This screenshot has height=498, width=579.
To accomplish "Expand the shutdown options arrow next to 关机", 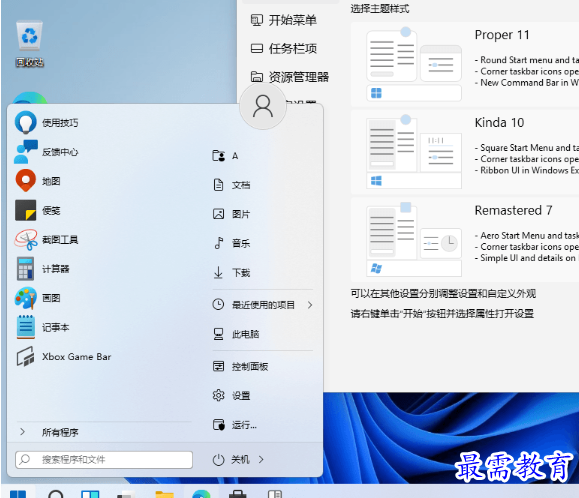I will point(261,460).
